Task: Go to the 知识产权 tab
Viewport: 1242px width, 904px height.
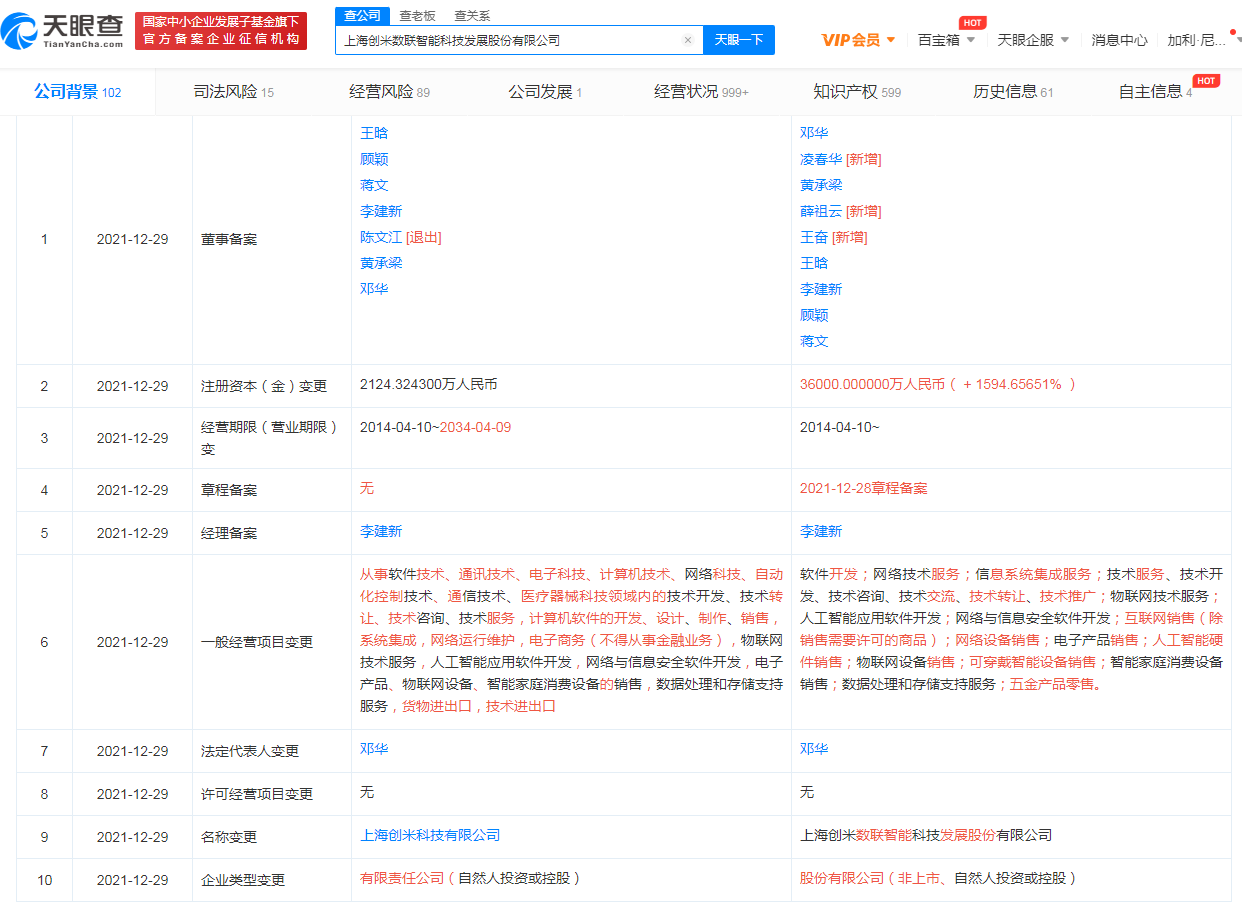Action: coord(856,92)
